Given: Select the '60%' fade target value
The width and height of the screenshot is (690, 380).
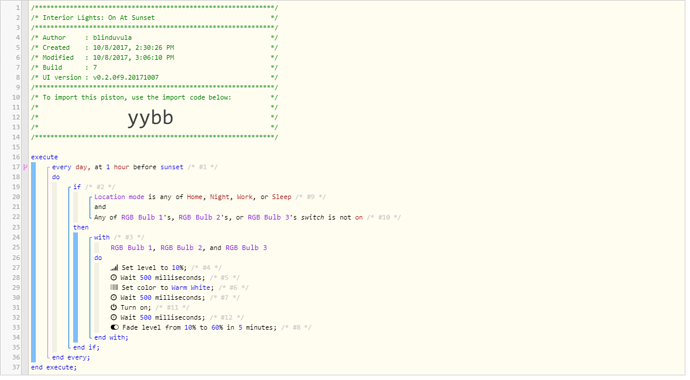Looking at the screenshot, I should [x=217, y=327].
